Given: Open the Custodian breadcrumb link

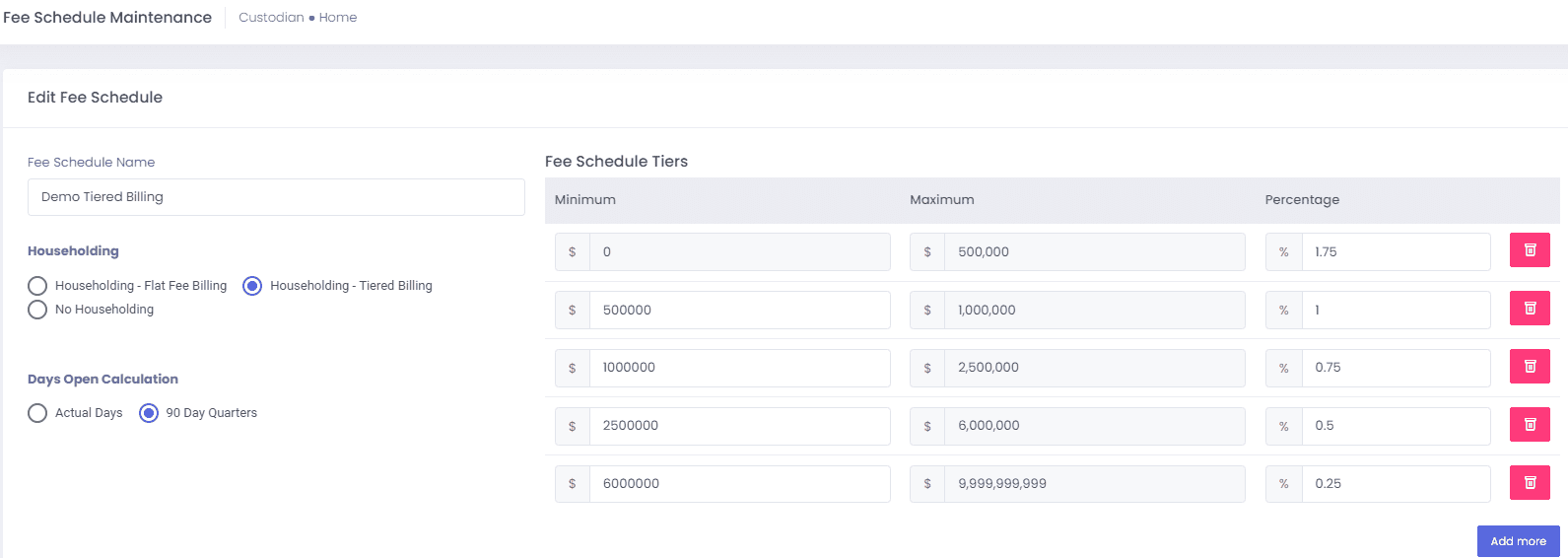Looking at the screenshot, I should (271, 18).
